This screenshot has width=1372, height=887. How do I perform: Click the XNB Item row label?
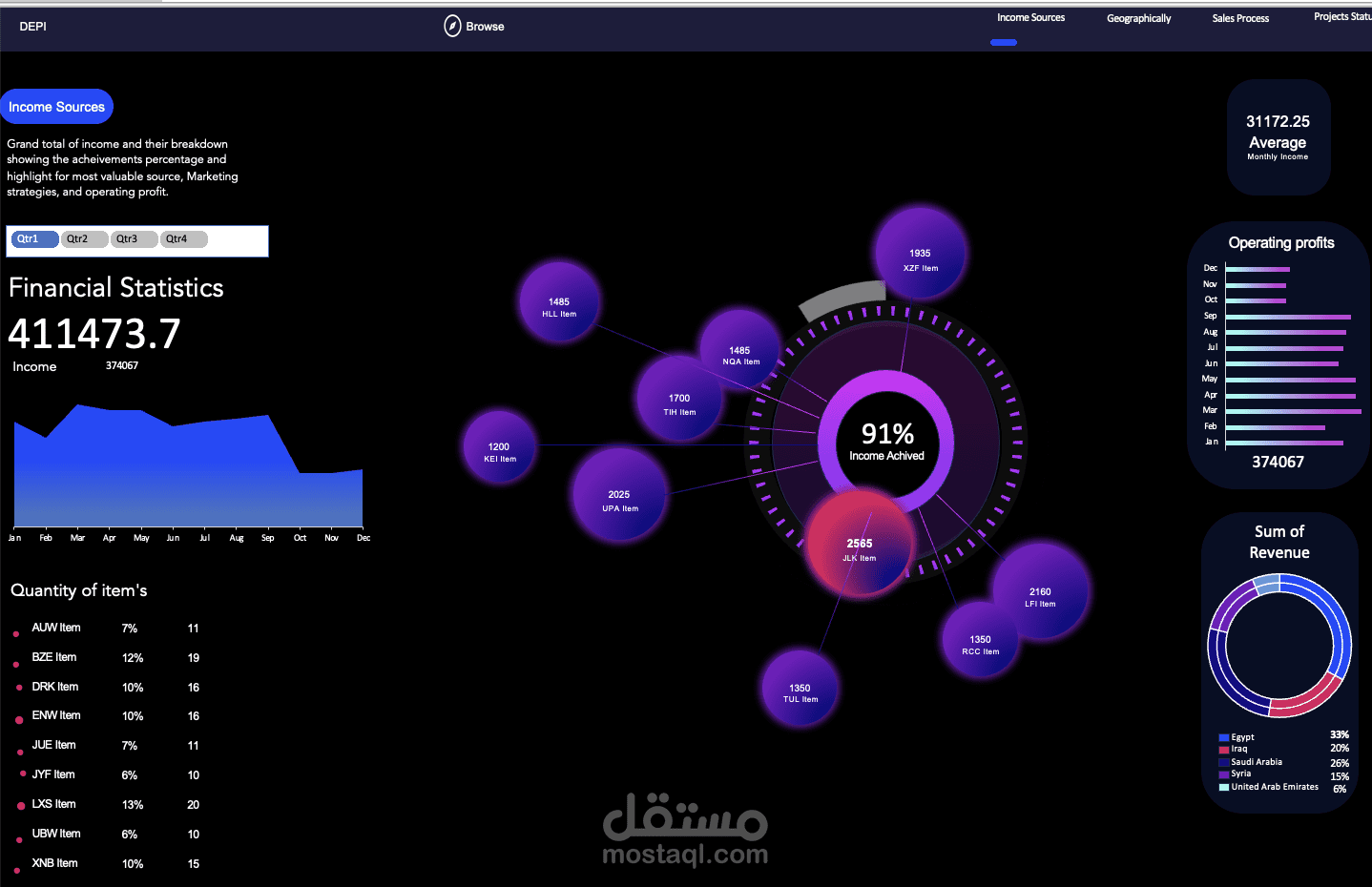pyautogui.click(x=54, y=863)
